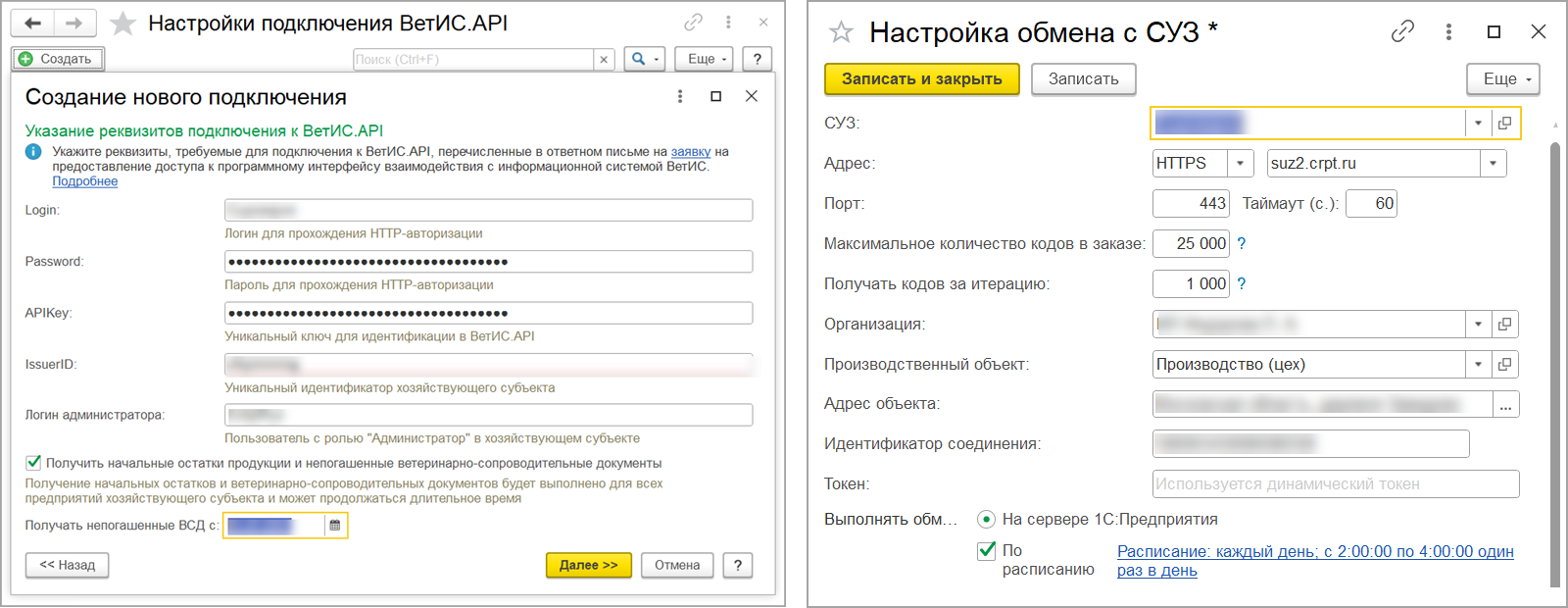Viewport: 1568px width, 608px height.
Task: Open the заявку hyperlink
Action: pos(691,152)
